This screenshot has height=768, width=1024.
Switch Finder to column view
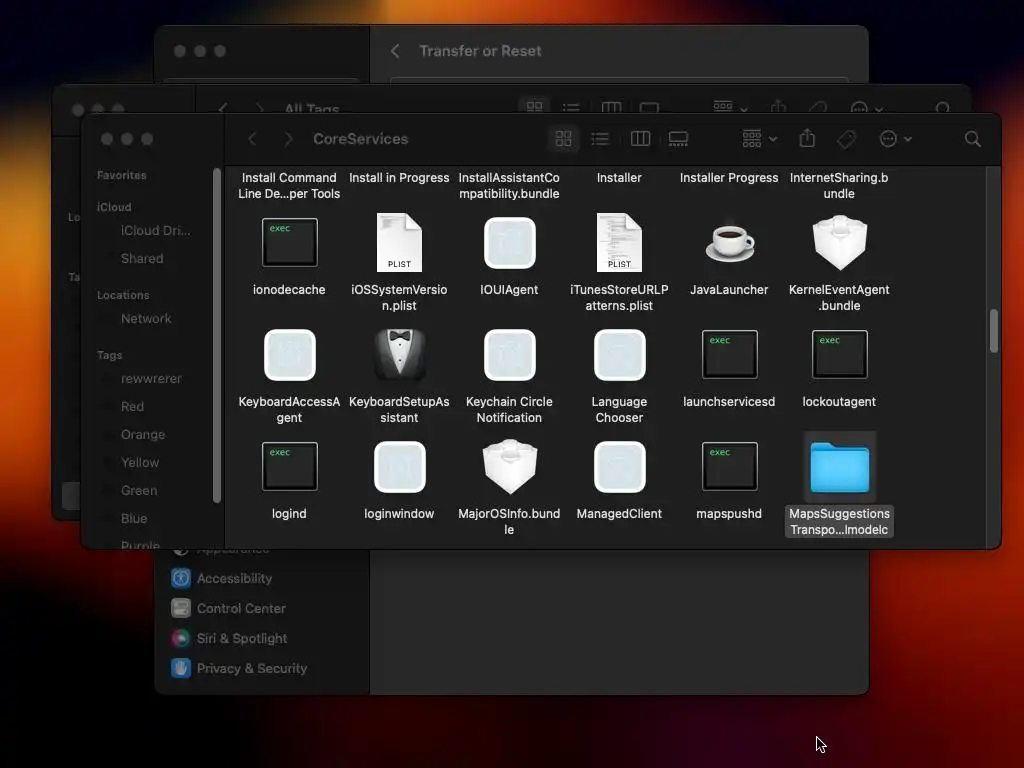[x=640, y=138]
